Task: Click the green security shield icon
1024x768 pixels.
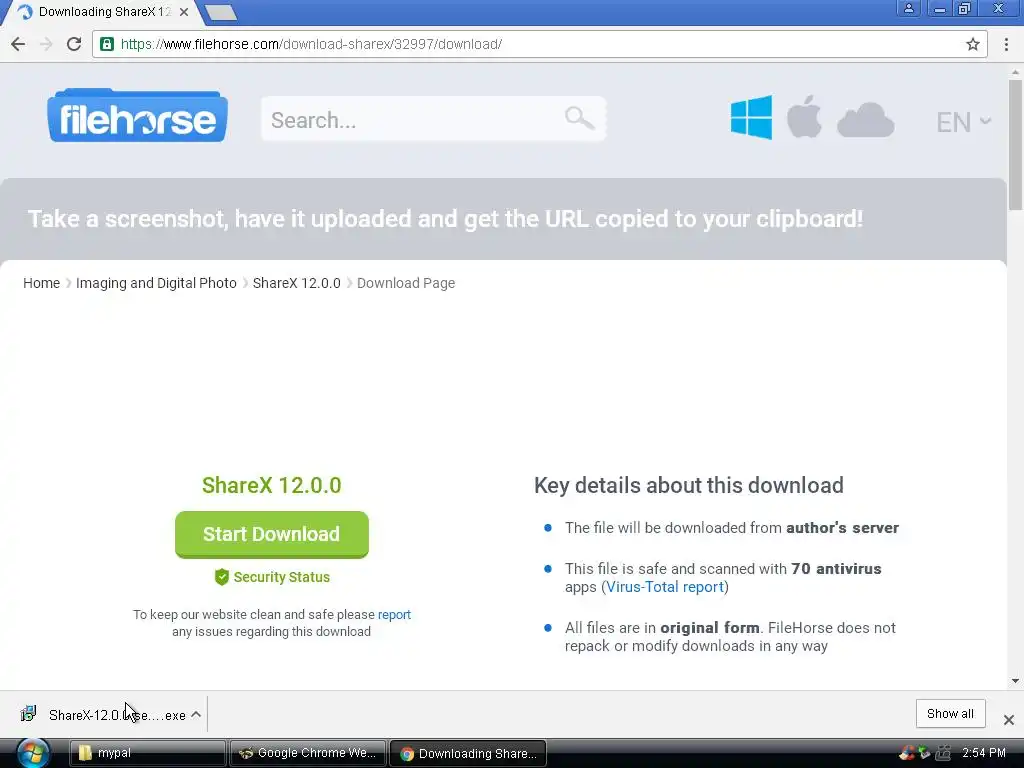Action: [222, 577]
